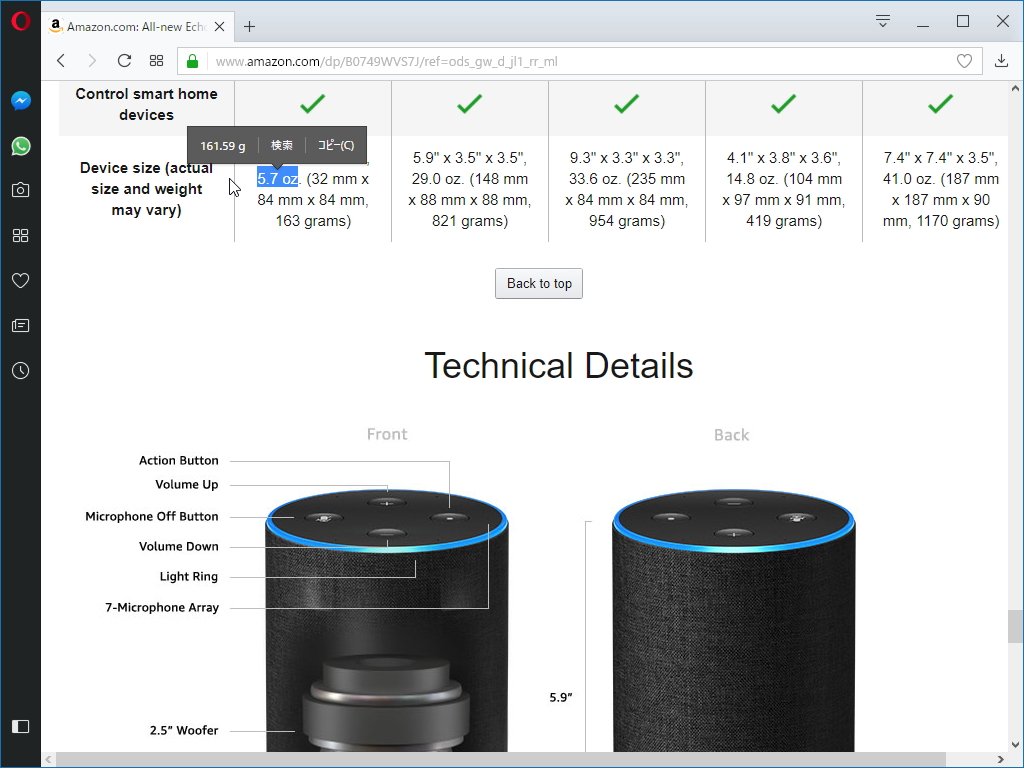Click the scroll right arrow
The width and height of the screenshot is (1024, 768).
coord(1000,760)
